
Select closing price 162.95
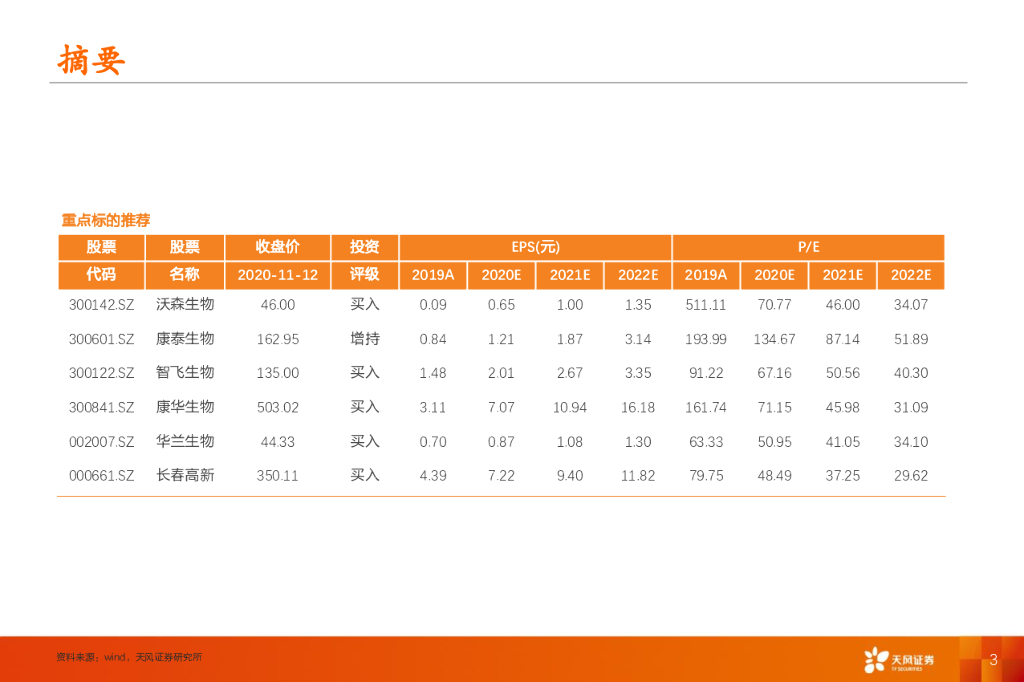[x=278, y=339]
